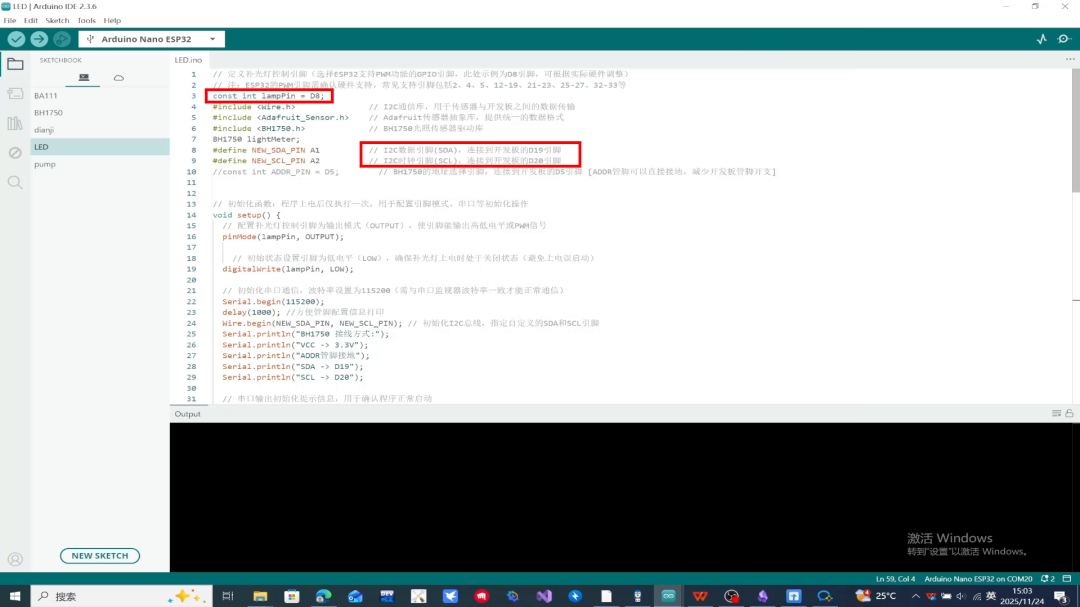The height and width of the screenshot is (607, 1080).
Task: Open File Explorer from the taskbar
Action: coord(260,596)
